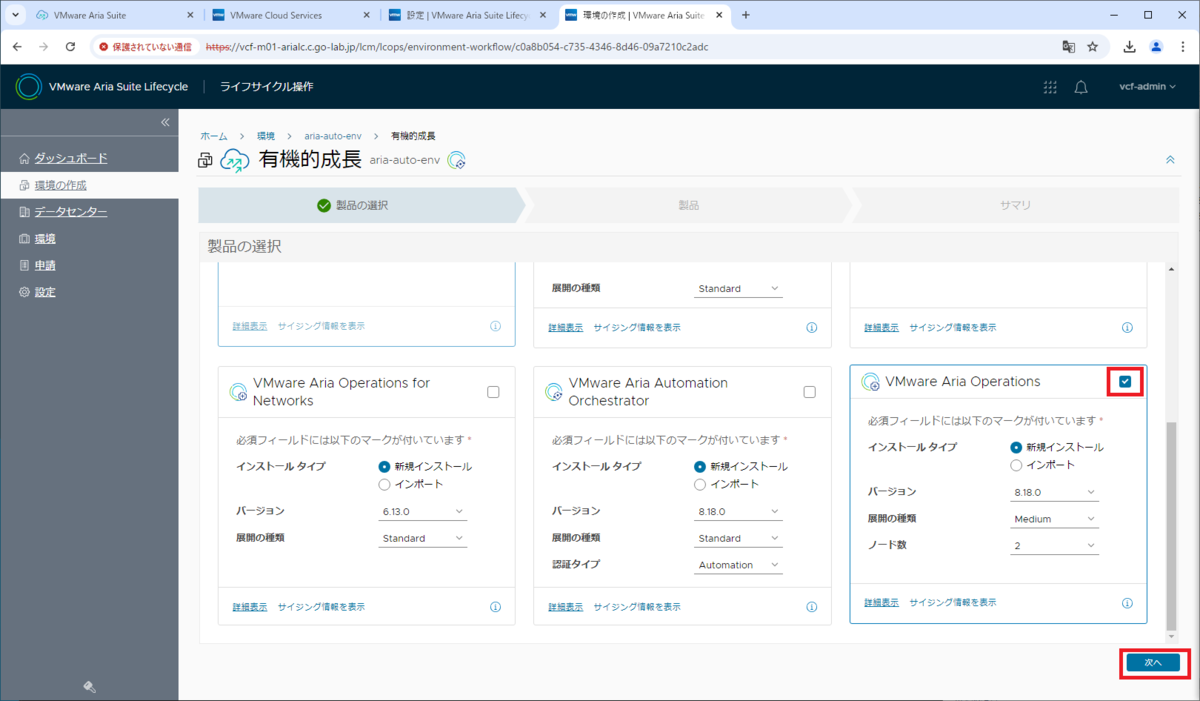Go back with the browser back arrow
1200x701 pixels.
tap(17, 46)
